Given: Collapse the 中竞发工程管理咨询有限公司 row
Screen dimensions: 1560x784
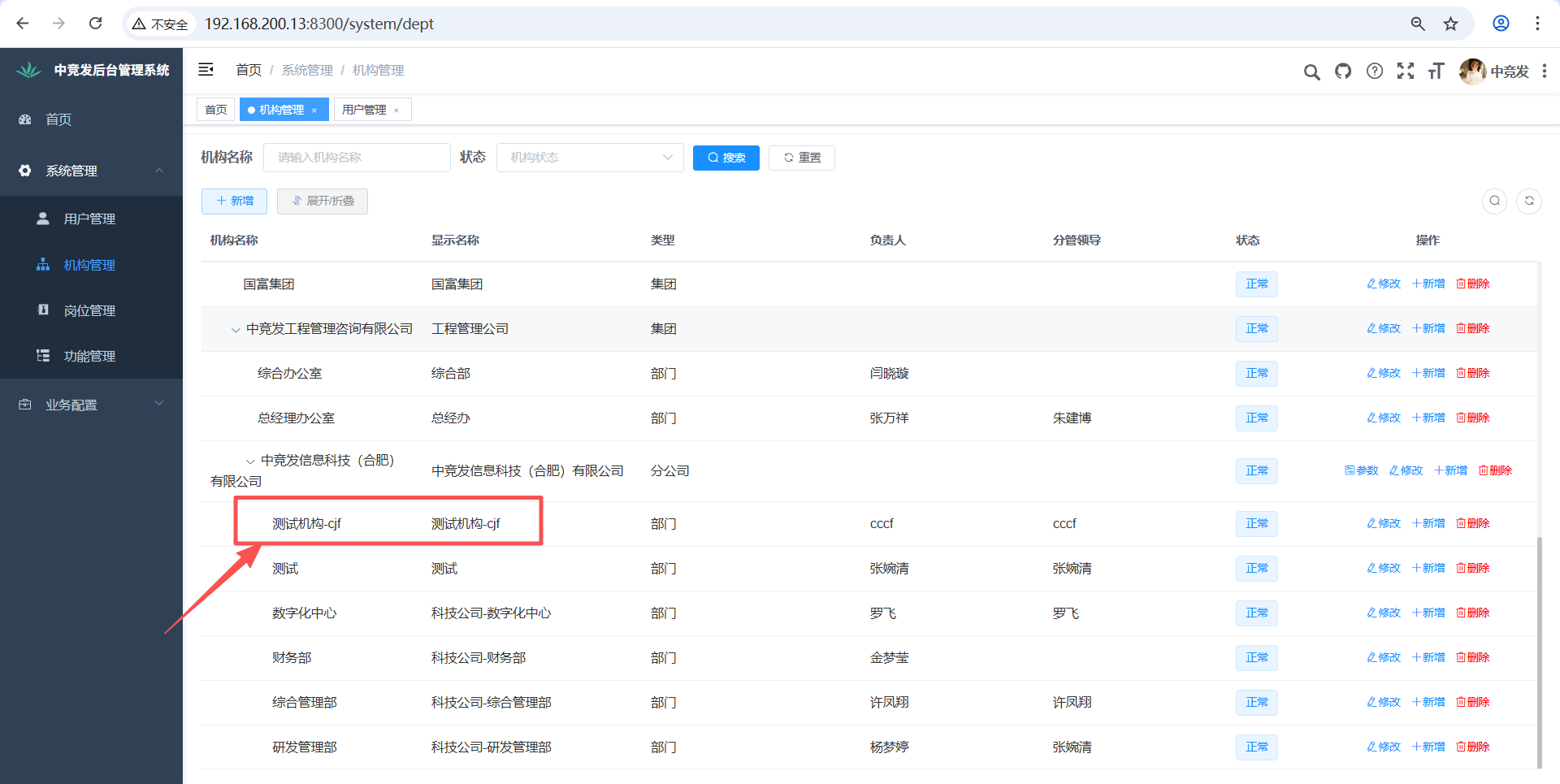Looking at the screenshot, I should point(236,330).
